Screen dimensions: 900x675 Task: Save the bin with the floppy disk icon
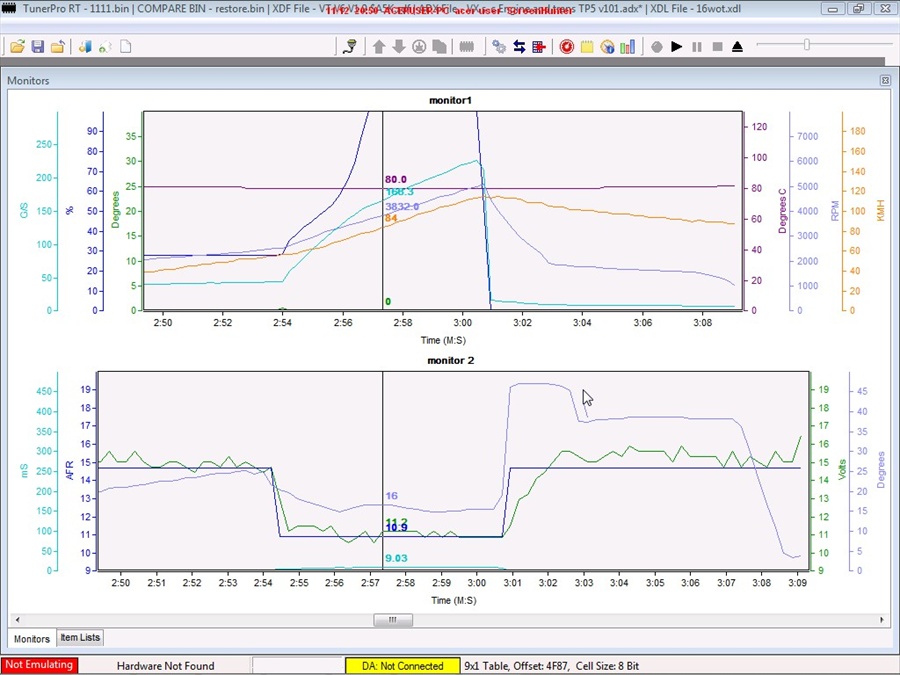pos(38,47)
